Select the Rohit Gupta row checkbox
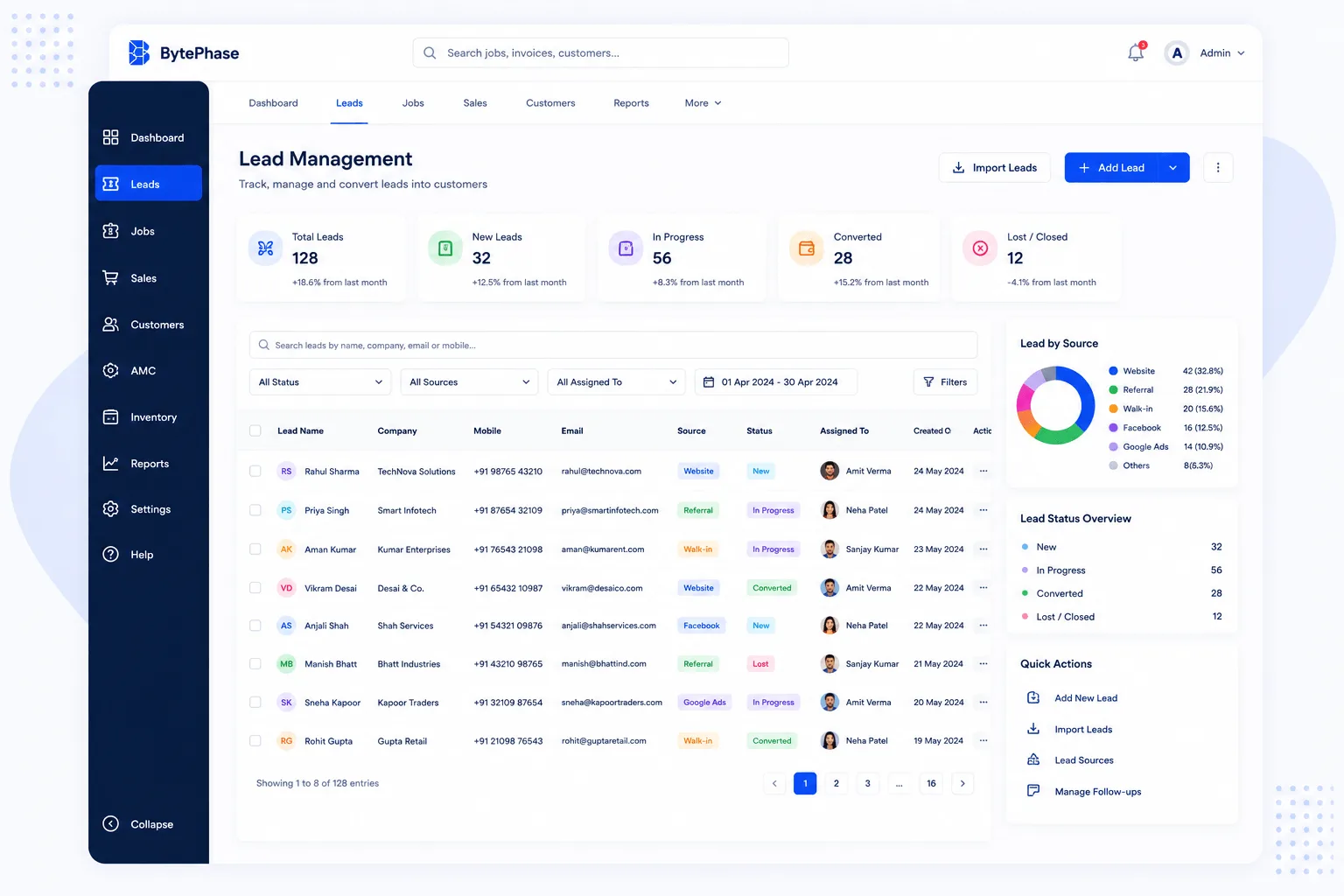 [255, 741]
